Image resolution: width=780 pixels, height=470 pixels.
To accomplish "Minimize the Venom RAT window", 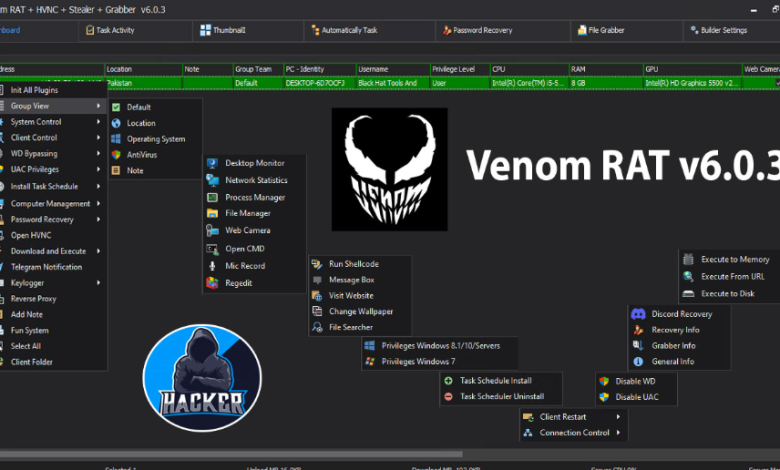I will click(754, 10).
